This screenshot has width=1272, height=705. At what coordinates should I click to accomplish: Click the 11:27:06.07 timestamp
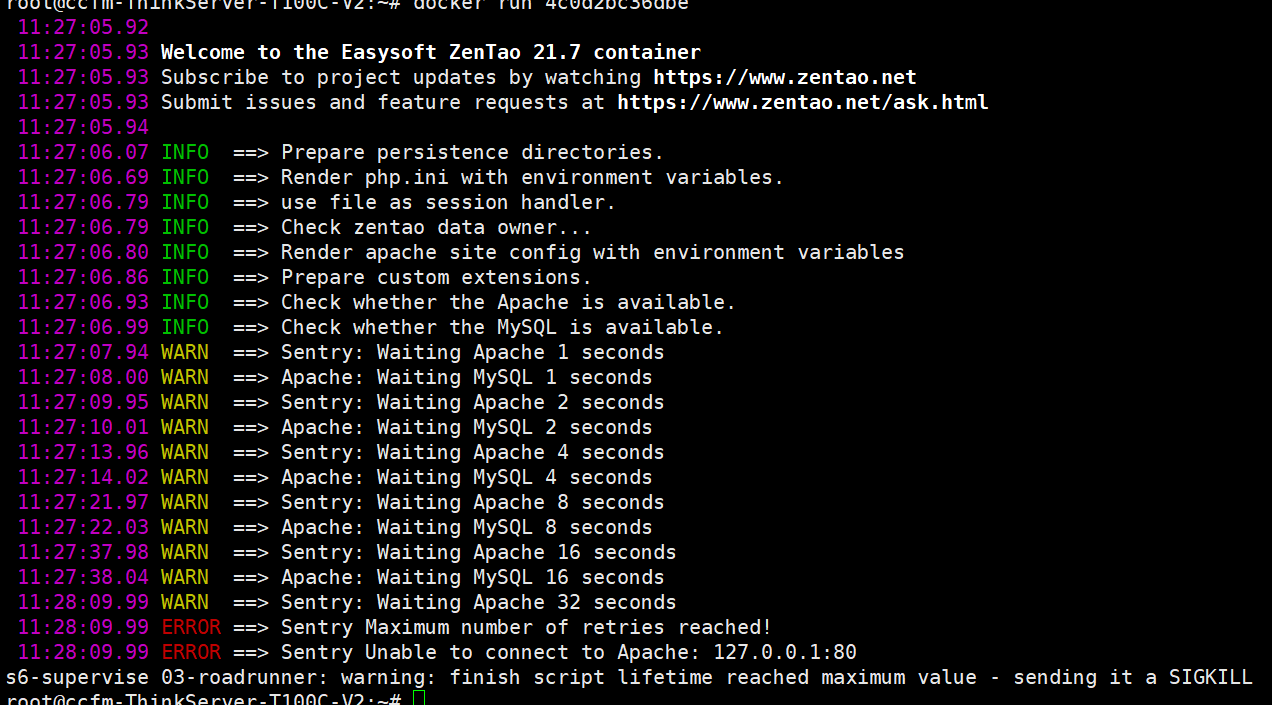tap(83, 152)
